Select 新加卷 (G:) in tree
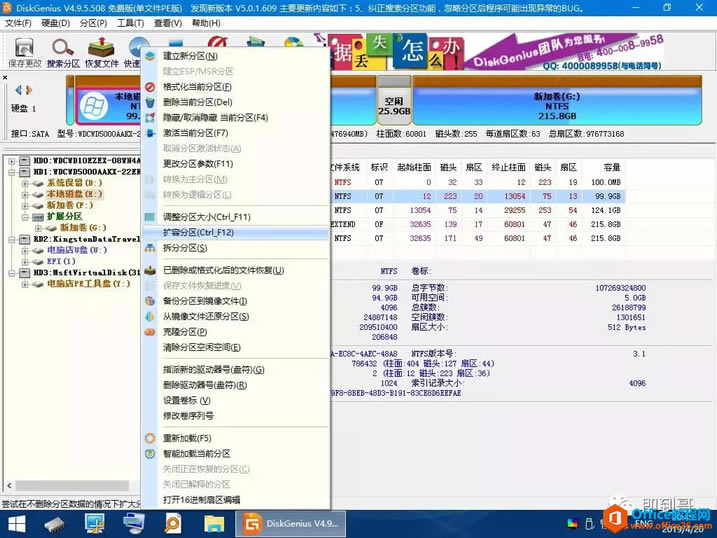 point(83,228)
